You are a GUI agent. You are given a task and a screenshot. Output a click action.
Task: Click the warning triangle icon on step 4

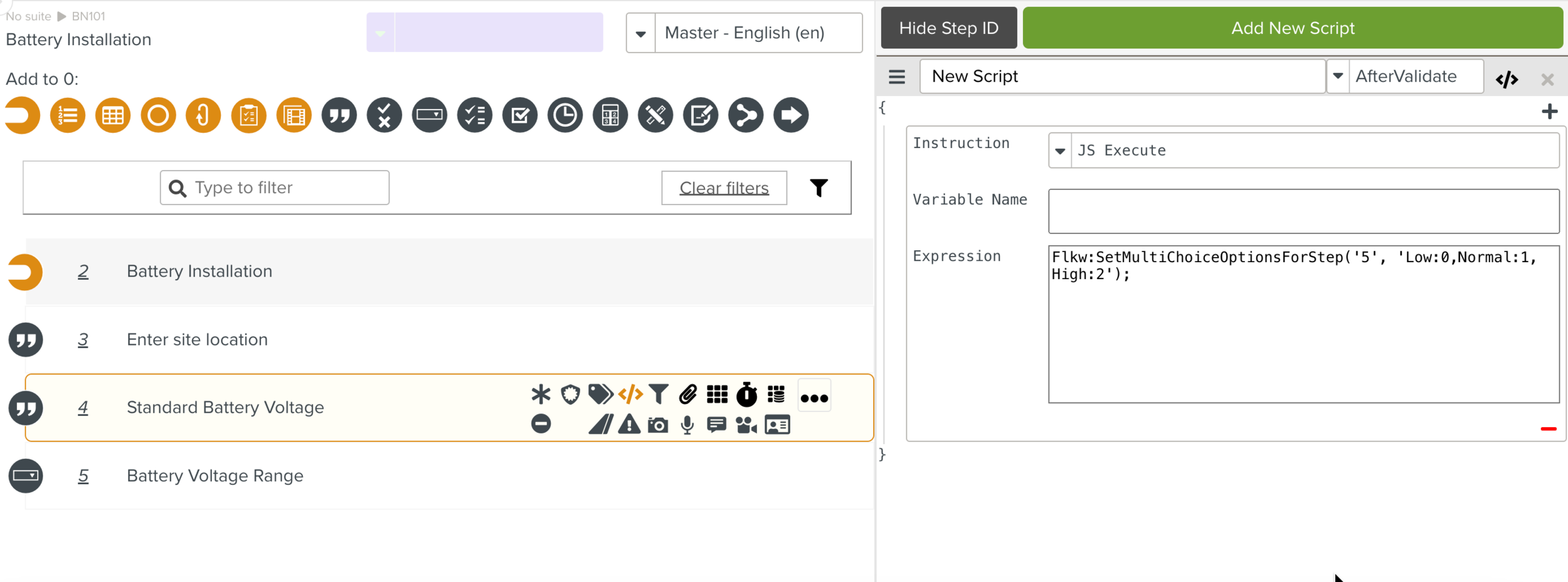coord(628,425)
